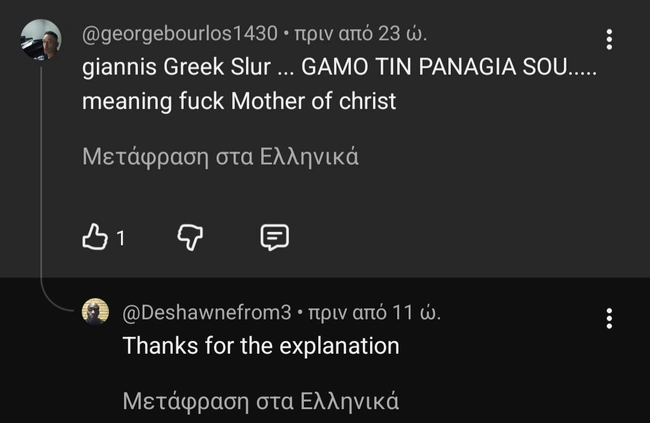This screenshot has height=423, width=650.
Task: Open the three-dot menu for georgebourlos1430's comment
Action: click(x=610, y=40)
